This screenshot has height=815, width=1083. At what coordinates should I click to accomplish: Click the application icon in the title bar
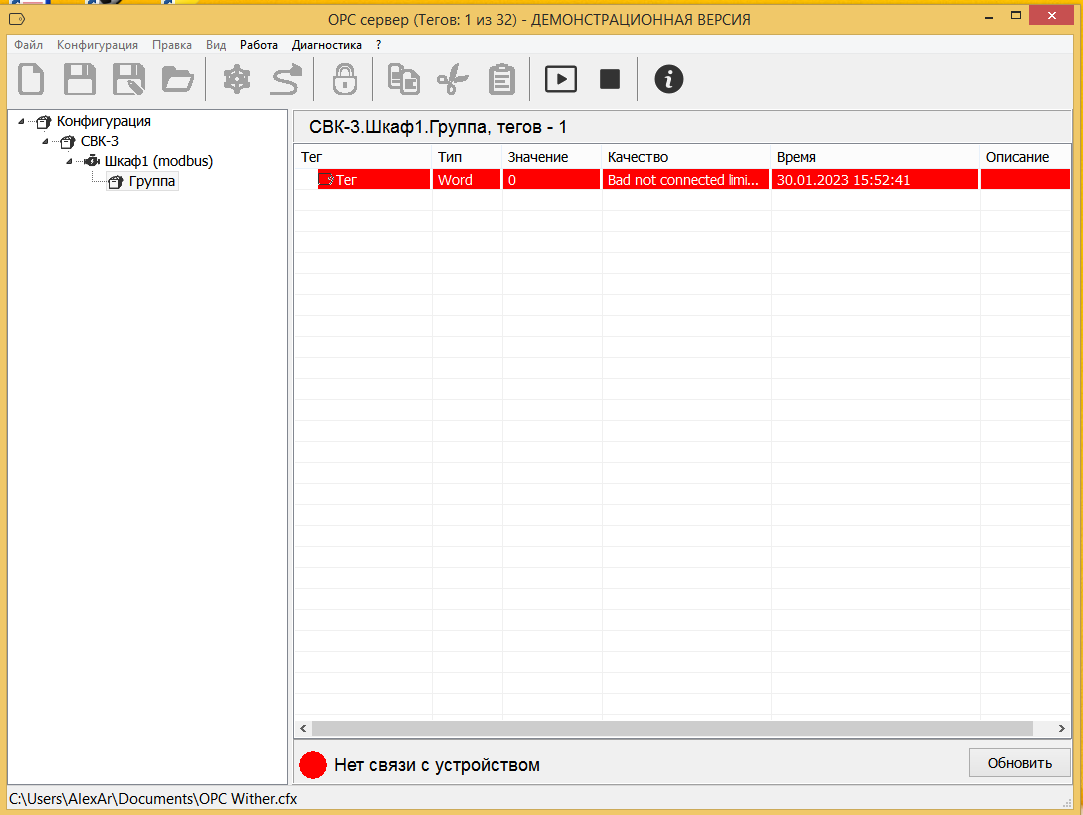tap(17, 19)
